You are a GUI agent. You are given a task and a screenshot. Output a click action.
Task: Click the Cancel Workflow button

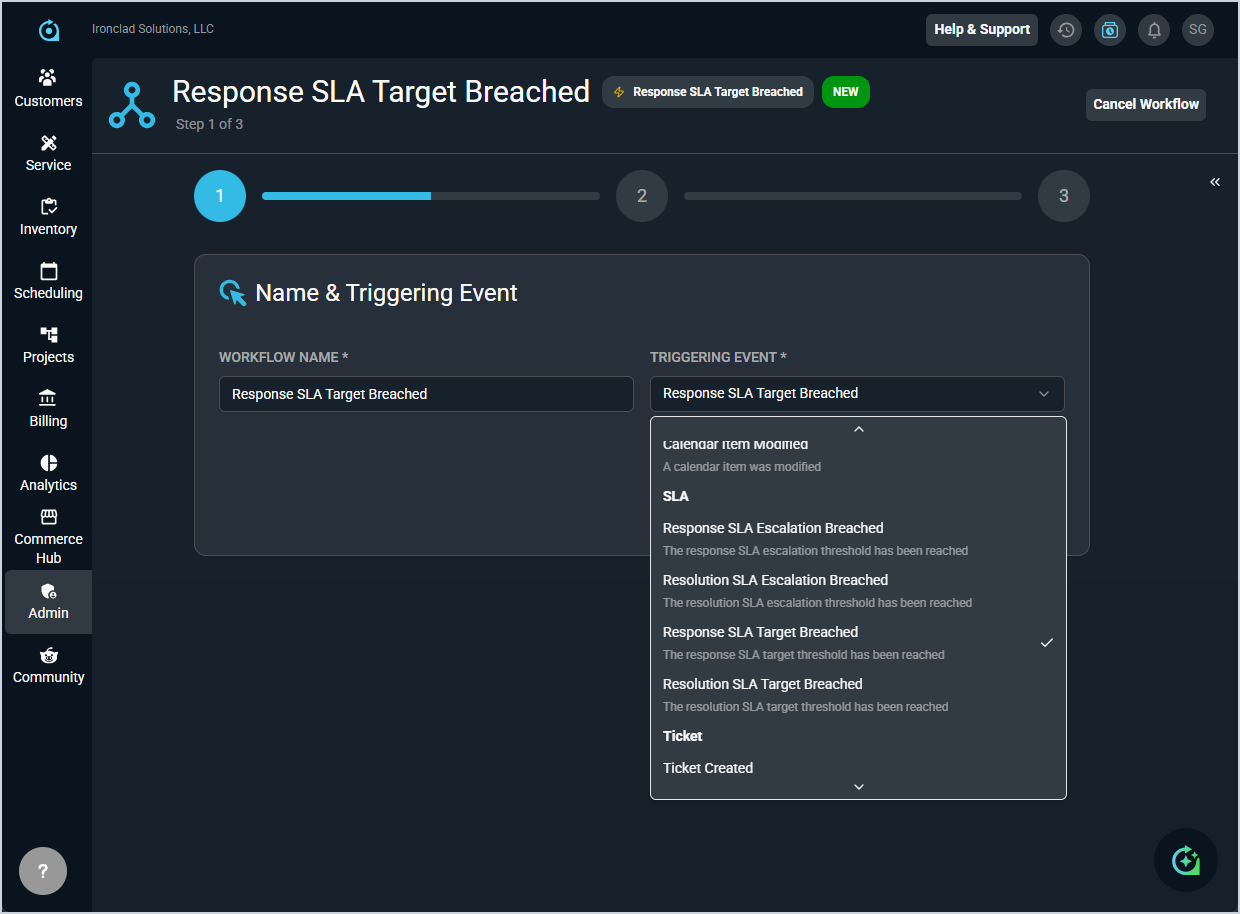pos(1145,104)
